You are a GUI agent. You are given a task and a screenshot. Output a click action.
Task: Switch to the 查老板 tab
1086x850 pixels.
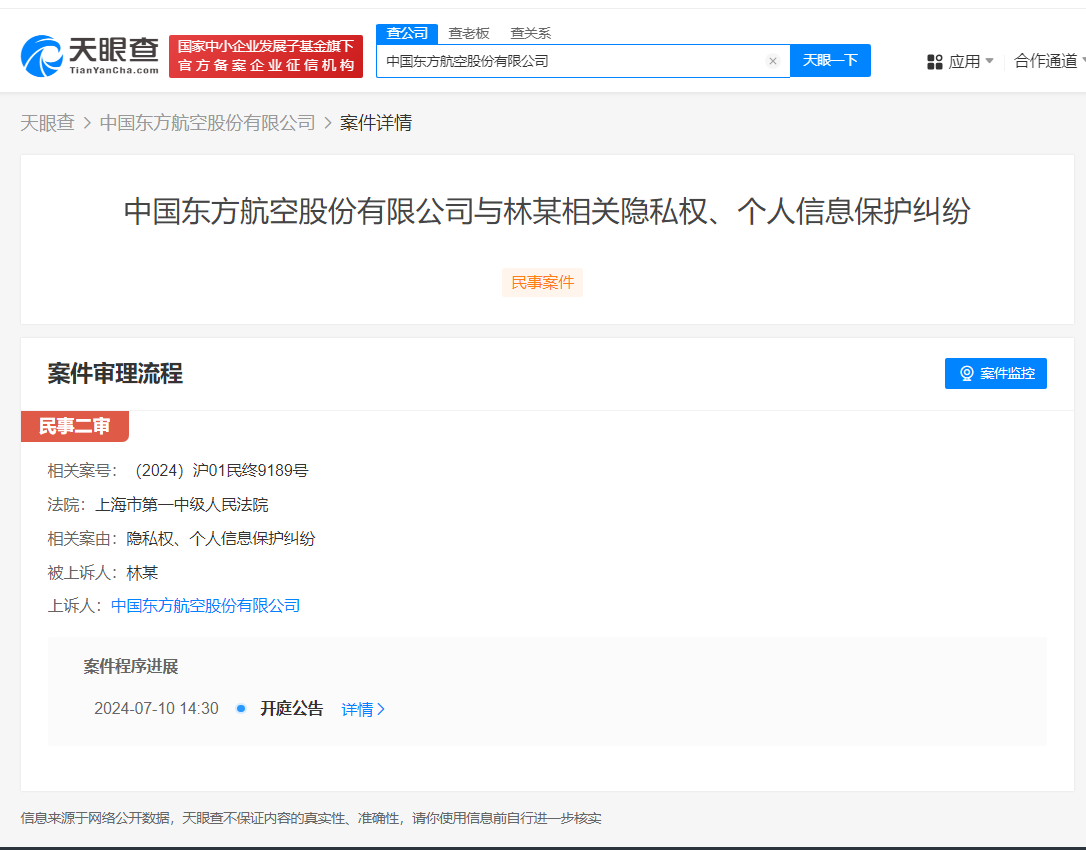click(x=469, y=33)
